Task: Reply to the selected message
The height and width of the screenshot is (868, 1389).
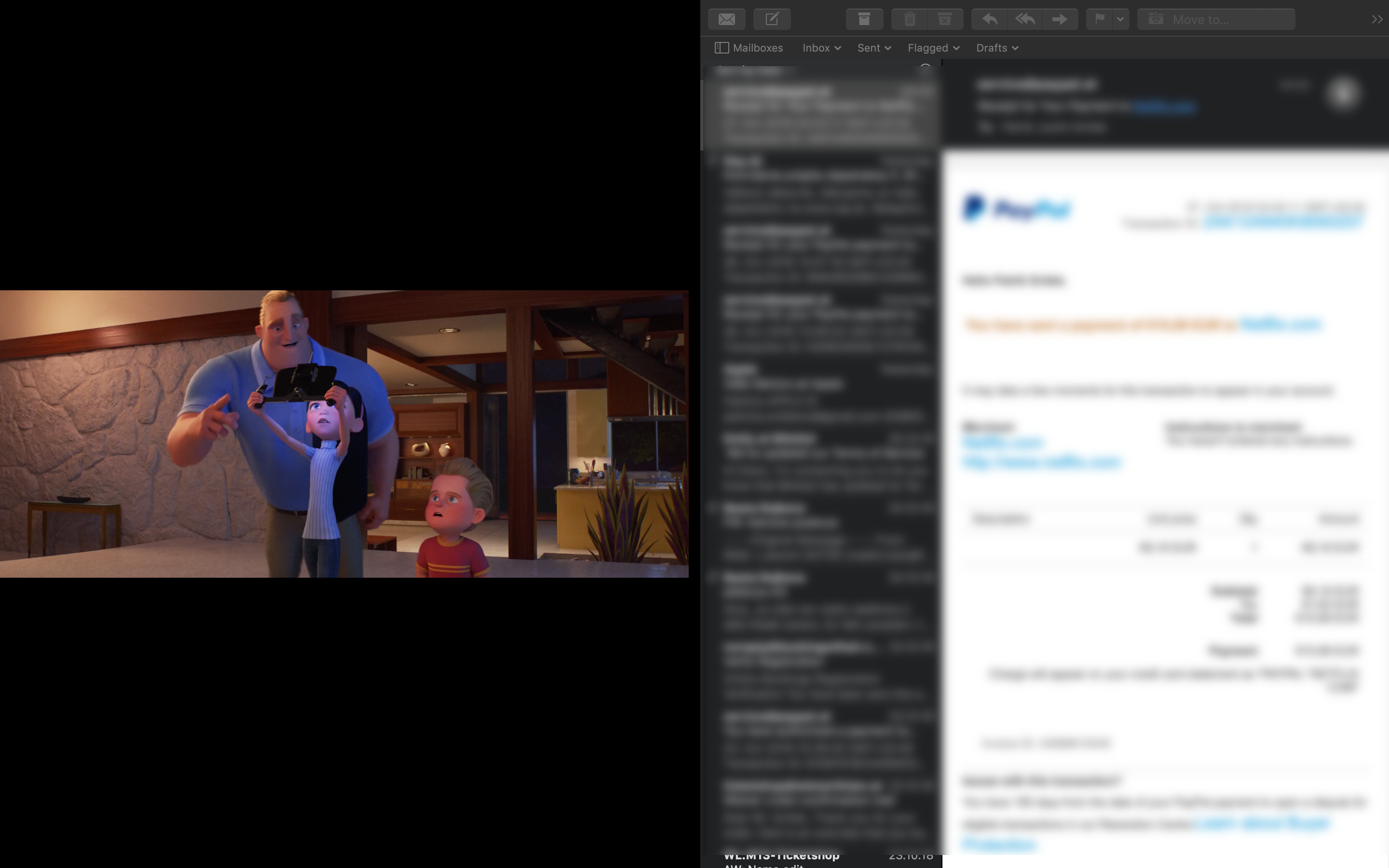Action: click(990, 19)
